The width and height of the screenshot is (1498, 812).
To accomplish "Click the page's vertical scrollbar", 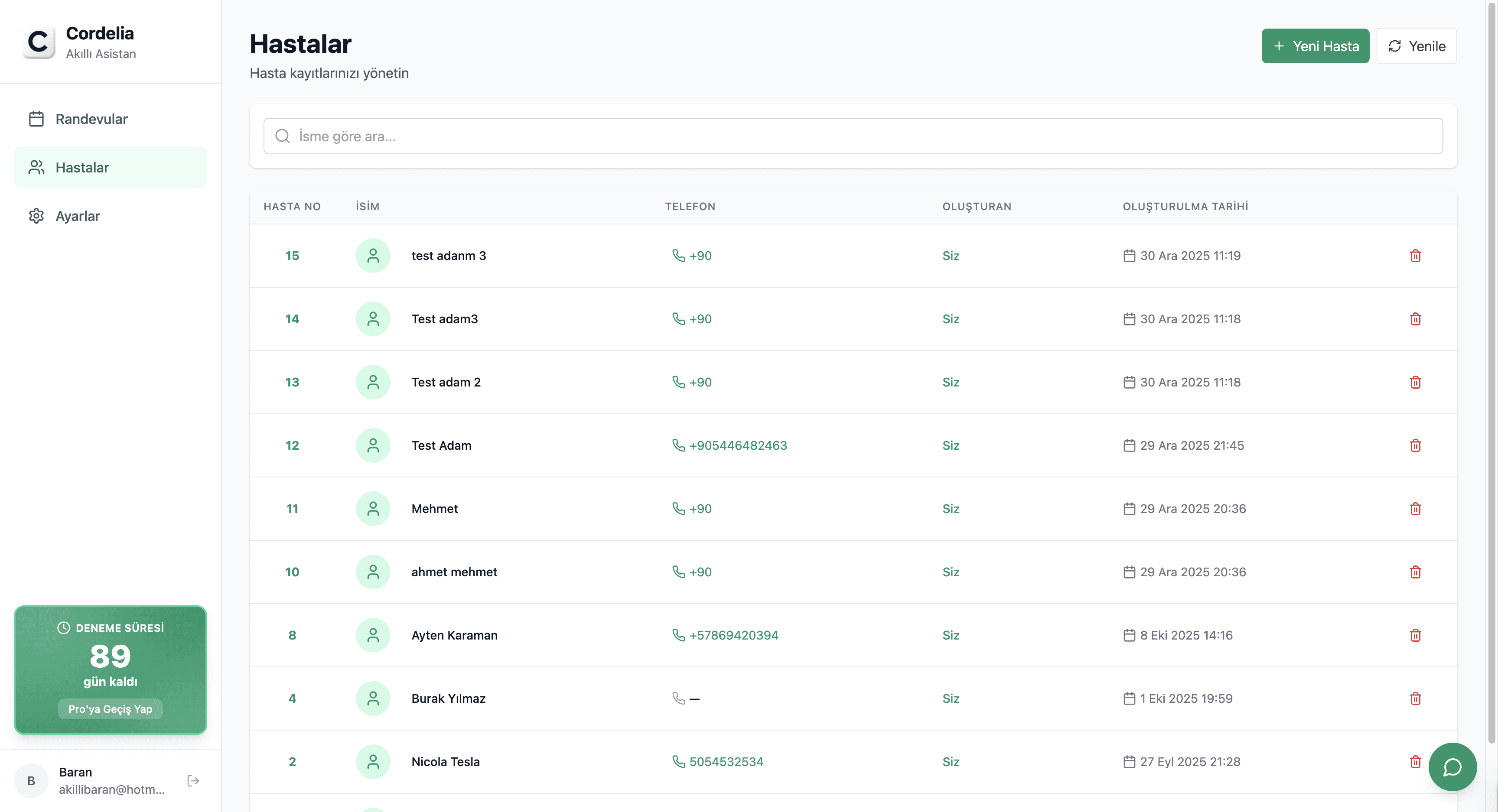I will tap(1492, 372).
